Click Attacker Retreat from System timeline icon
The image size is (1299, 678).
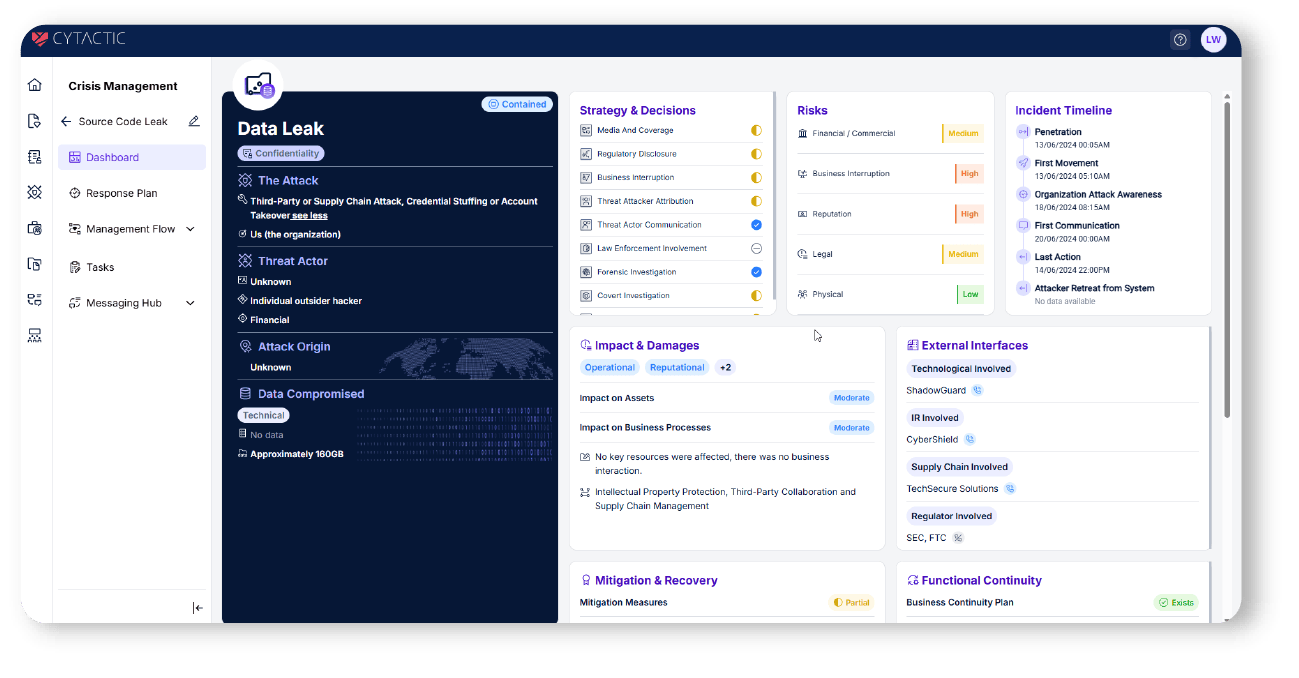1023,288
